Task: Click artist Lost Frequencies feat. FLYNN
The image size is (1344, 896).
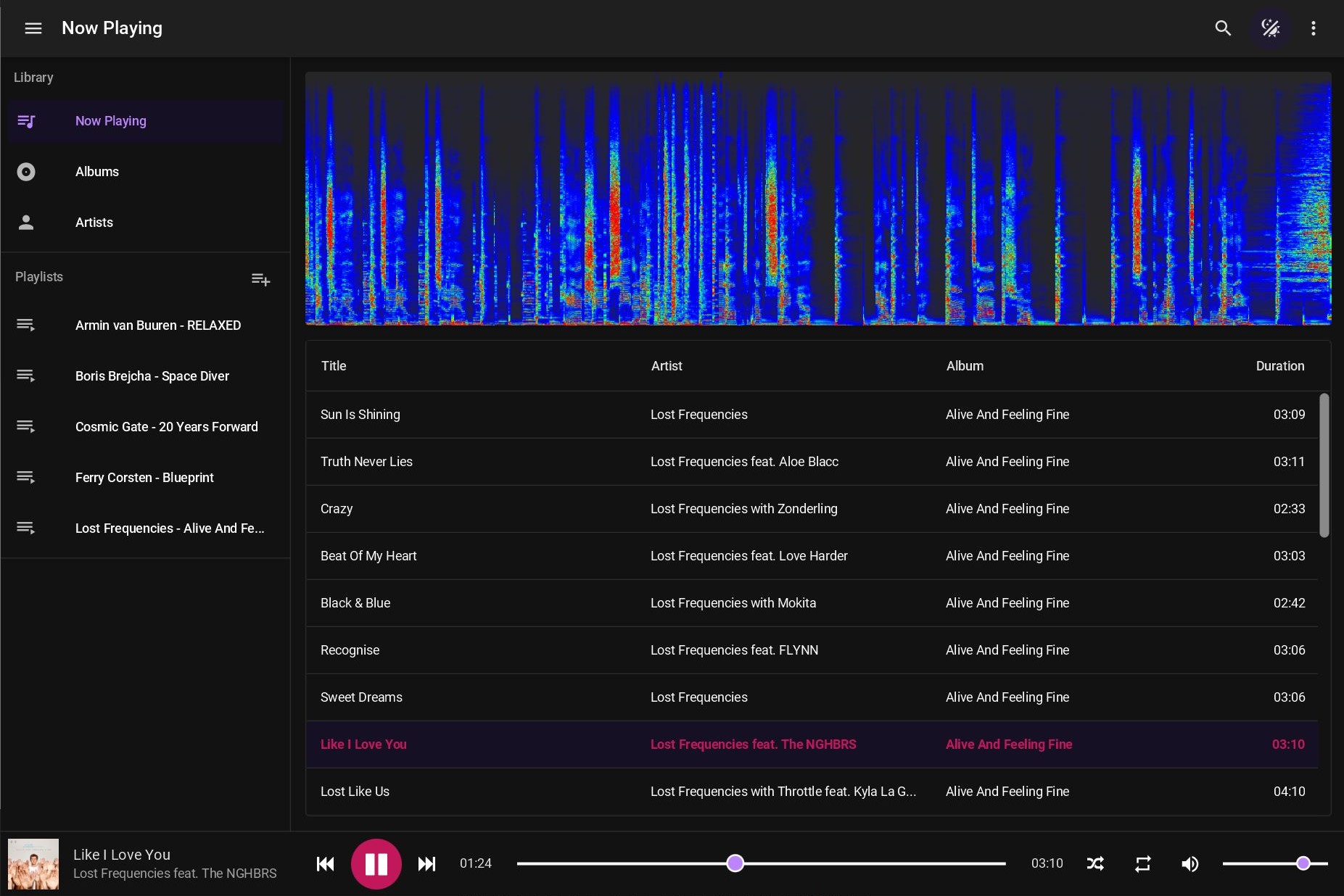Action: [x=734, y=650]
